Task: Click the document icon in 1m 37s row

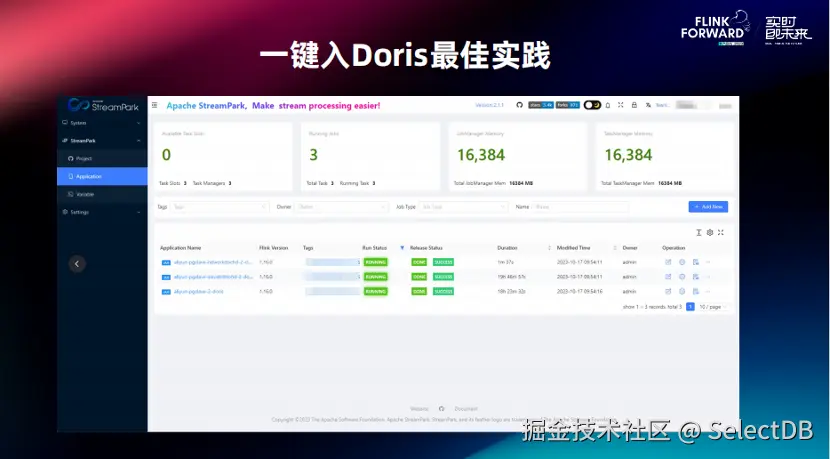Action: pyautogui.click(x=696, y=262)
